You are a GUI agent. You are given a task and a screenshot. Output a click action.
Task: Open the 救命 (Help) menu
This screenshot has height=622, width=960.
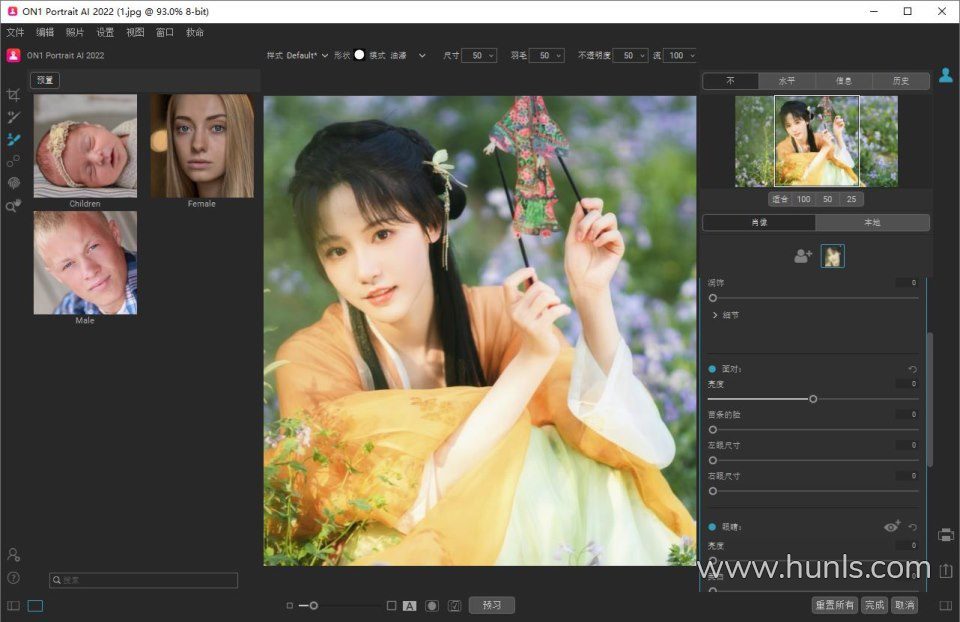pyautogui.click(x=195, y=32)
